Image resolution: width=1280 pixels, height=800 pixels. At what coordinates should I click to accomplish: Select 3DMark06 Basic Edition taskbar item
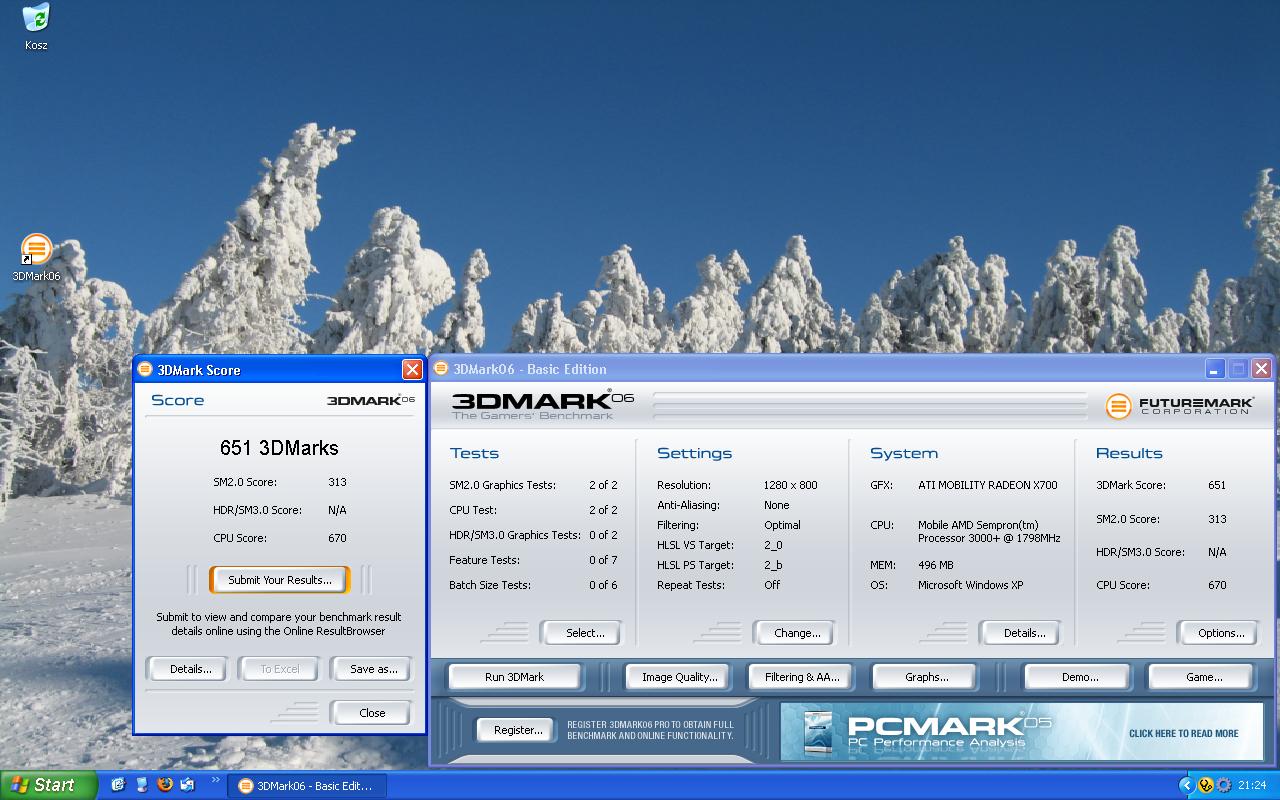point(305,785)
